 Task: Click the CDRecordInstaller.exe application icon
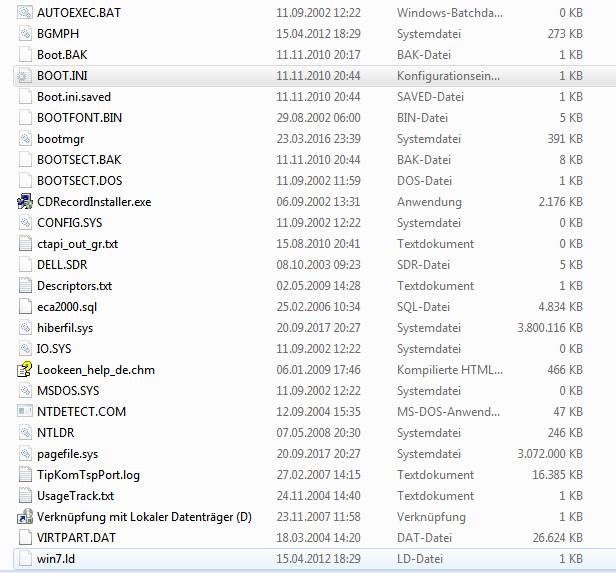pyautogui.click(x=25, y=202)
